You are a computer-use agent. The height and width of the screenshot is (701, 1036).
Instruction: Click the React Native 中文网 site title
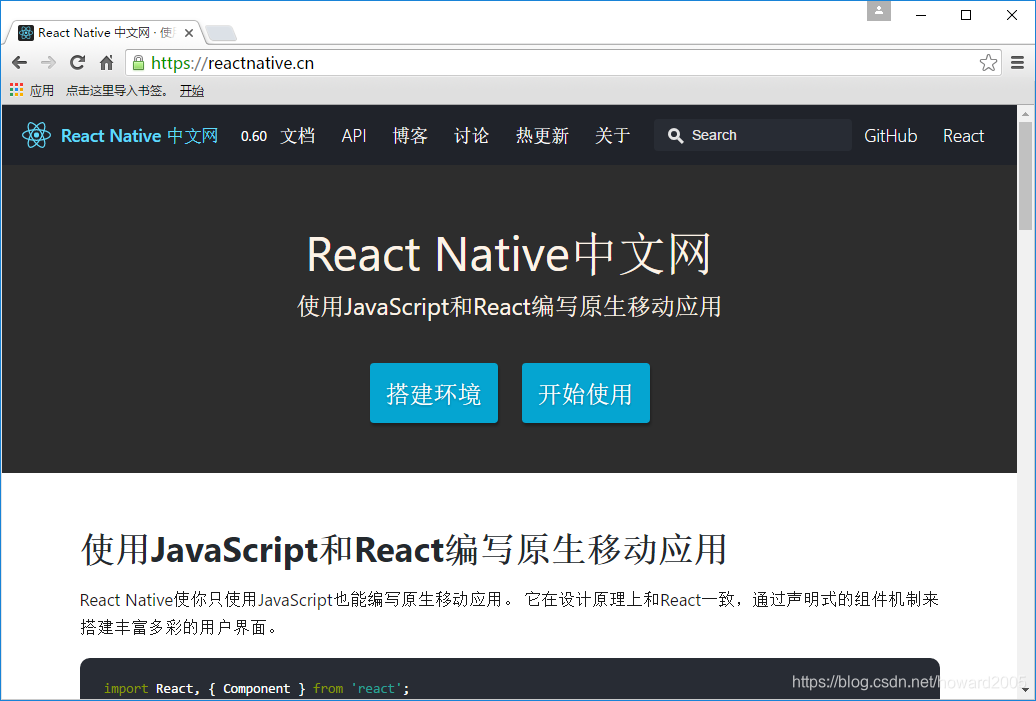click(x=139, y=135)
